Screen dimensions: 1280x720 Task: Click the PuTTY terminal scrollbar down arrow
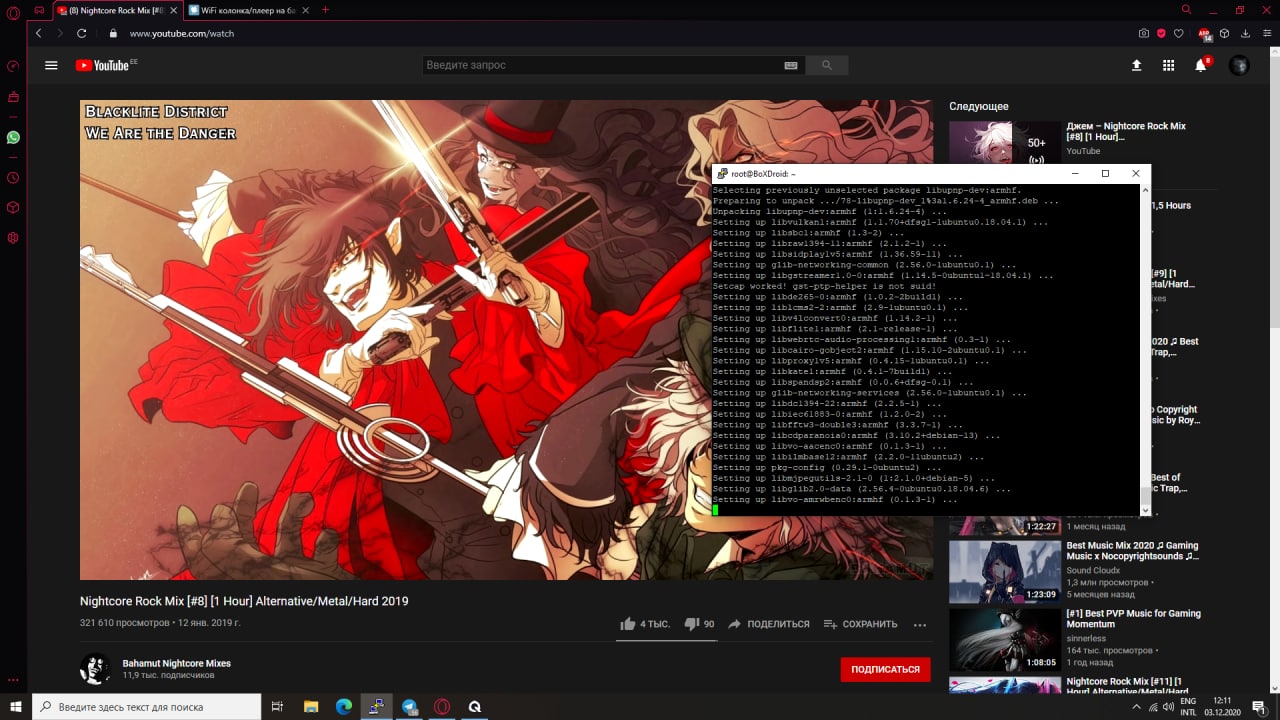pyautogui.click(x=1145, y=510)
